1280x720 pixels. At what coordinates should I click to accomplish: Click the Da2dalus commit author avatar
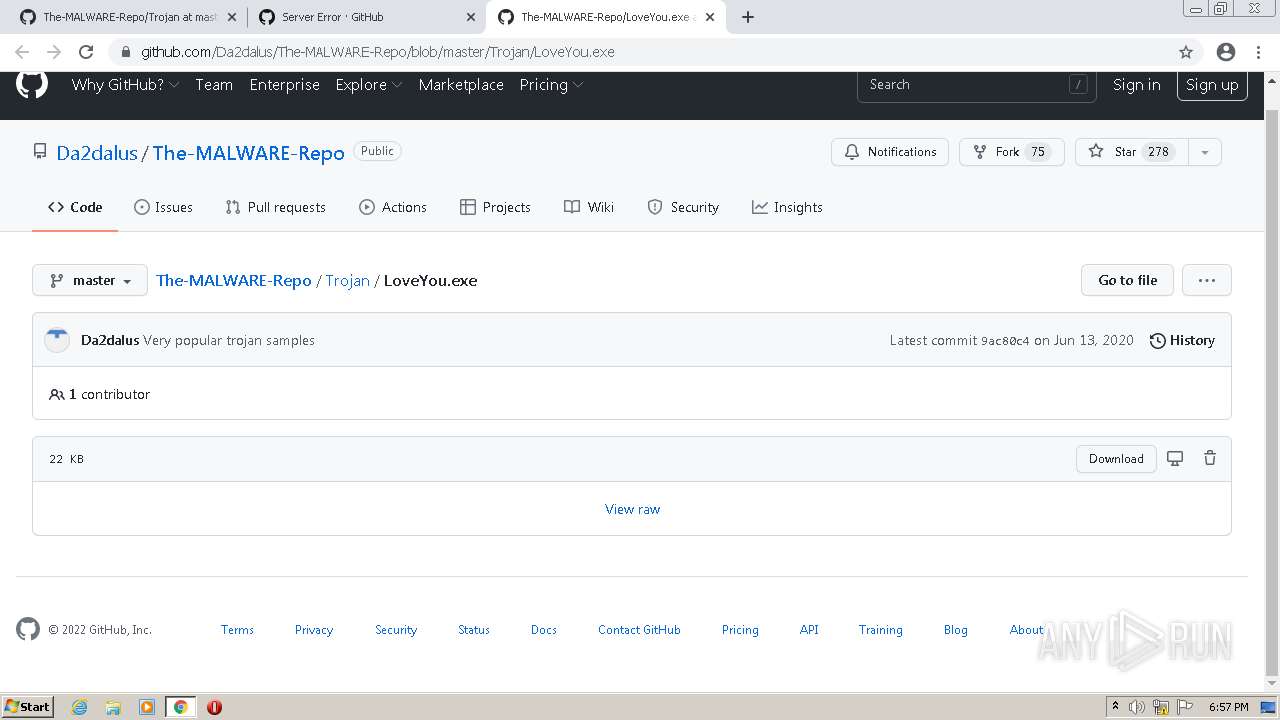pyautogui.click(x=57, y=340)
